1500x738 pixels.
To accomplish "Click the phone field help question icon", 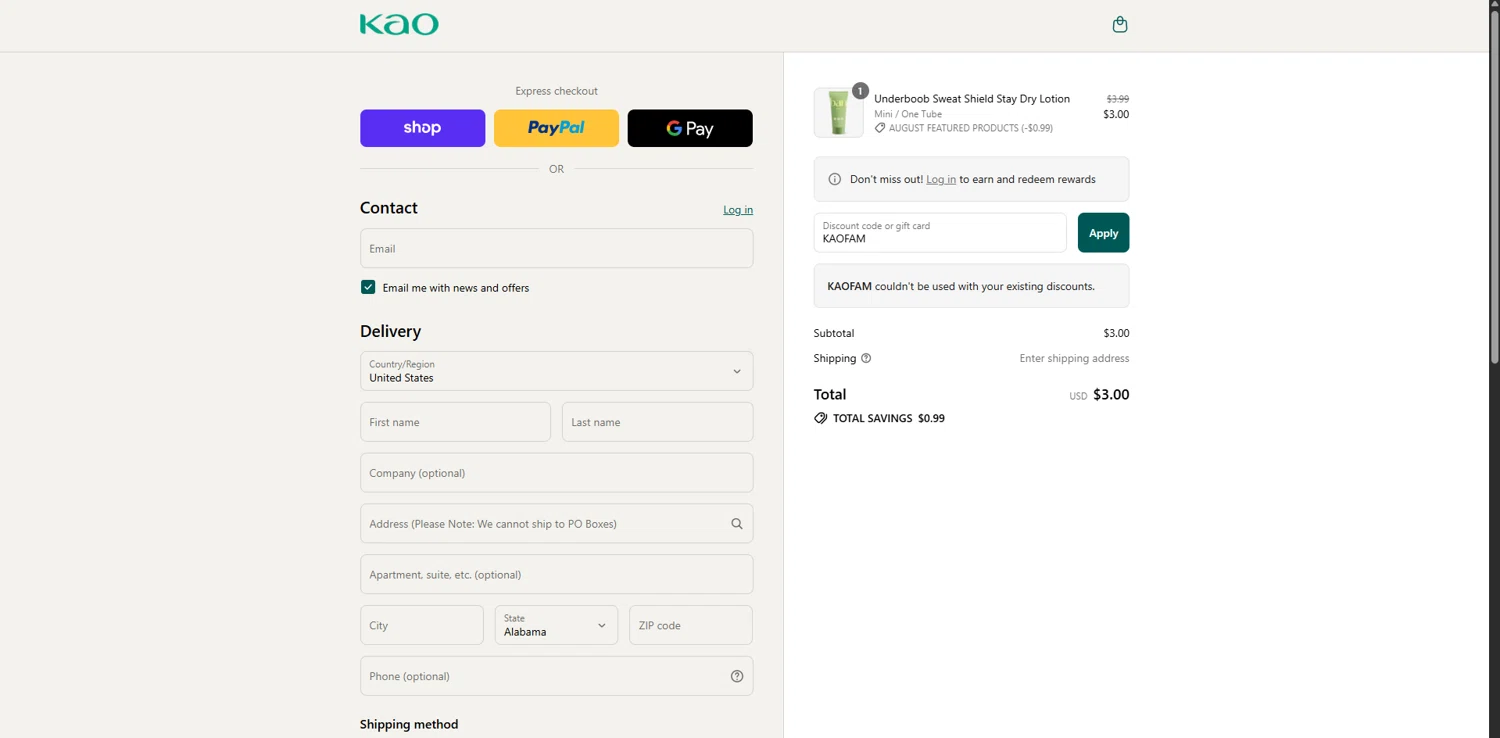I will click(x=737, y=676).
